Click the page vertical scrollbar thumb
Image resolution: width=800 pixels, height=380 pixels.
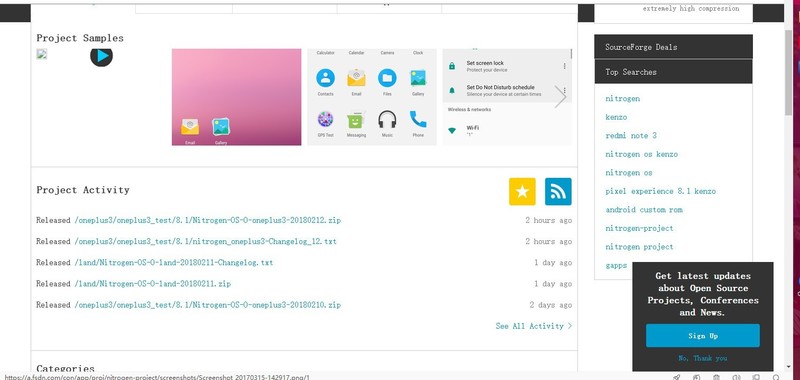point(788,72)
